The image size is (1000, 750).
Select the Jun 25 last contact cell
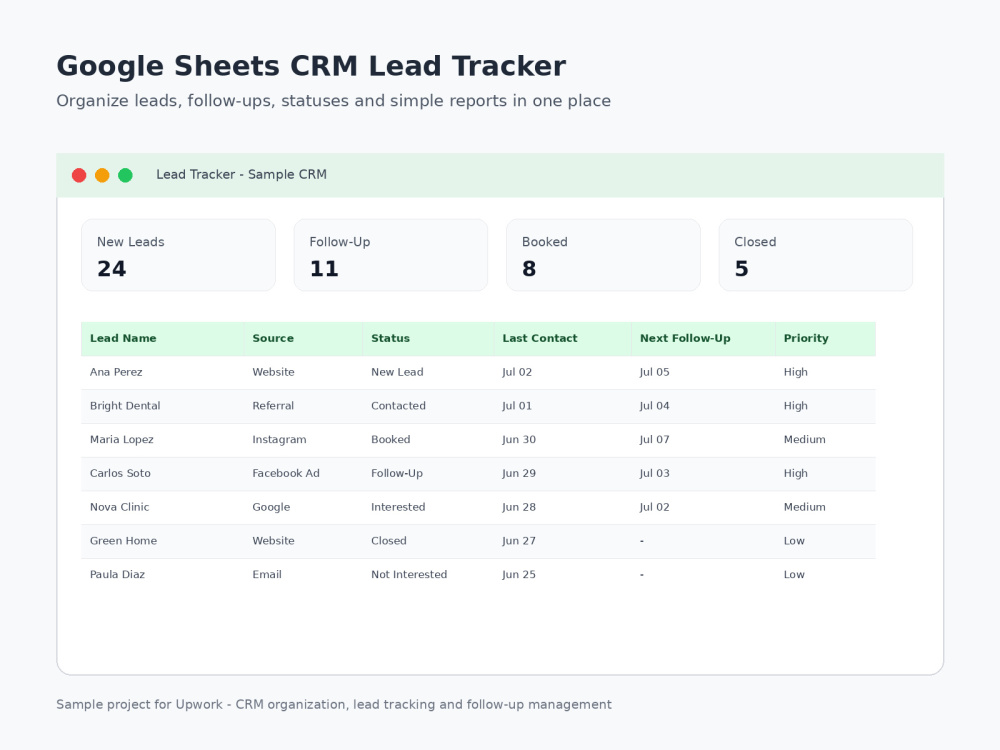point(562,575)
